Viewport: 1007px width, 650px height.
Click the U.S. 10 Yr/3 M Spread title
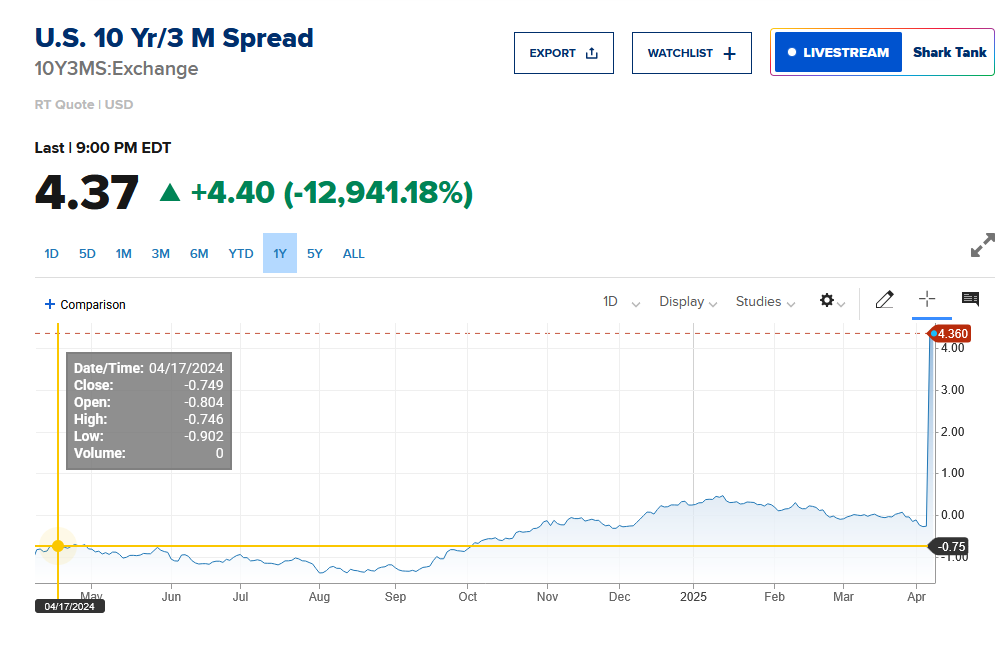point(174,38)
